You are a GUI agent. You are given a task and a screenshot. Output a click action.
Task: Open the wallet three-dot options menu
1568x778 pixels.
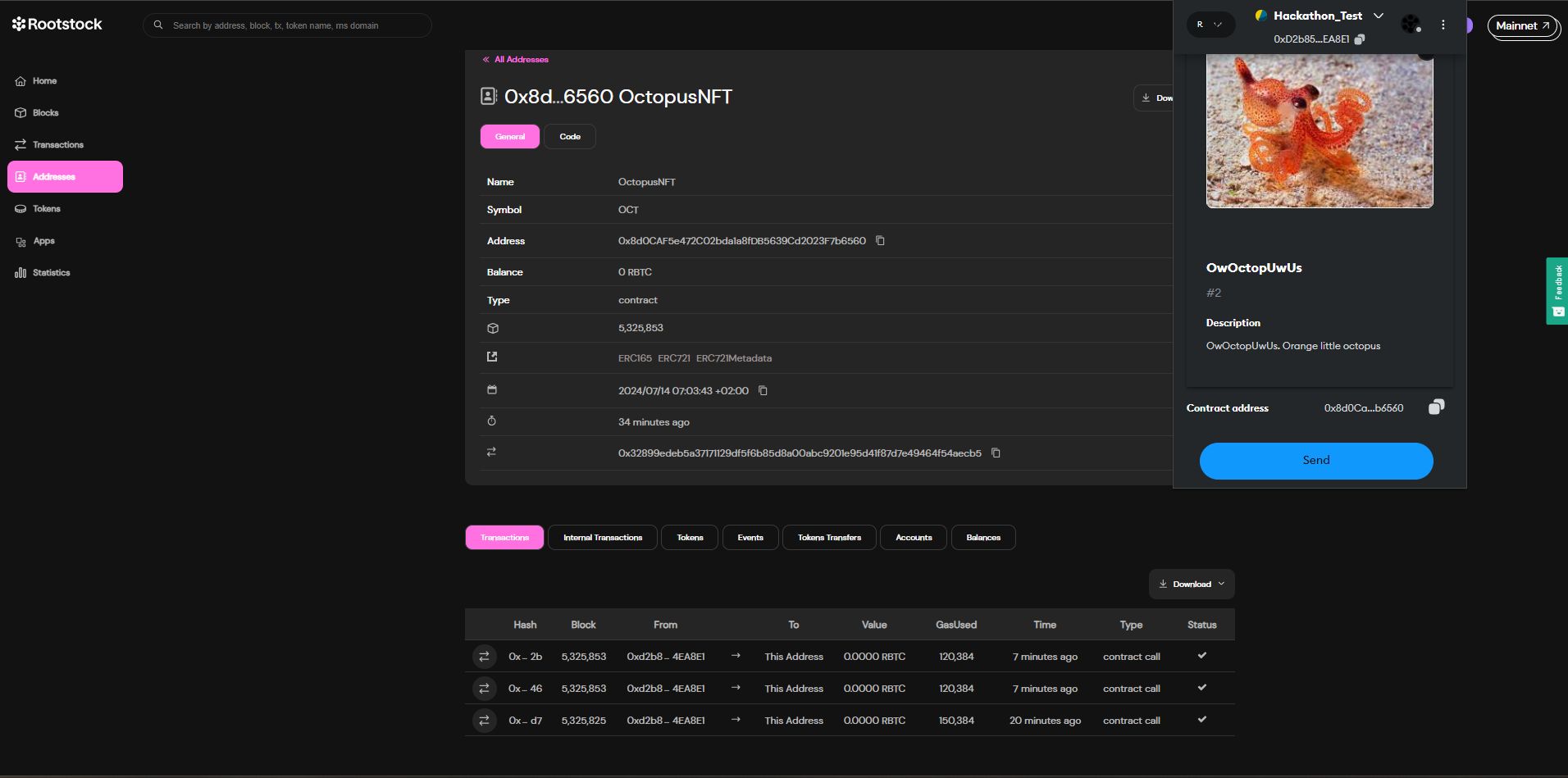pyautogui.click(x=1443, y=25)
